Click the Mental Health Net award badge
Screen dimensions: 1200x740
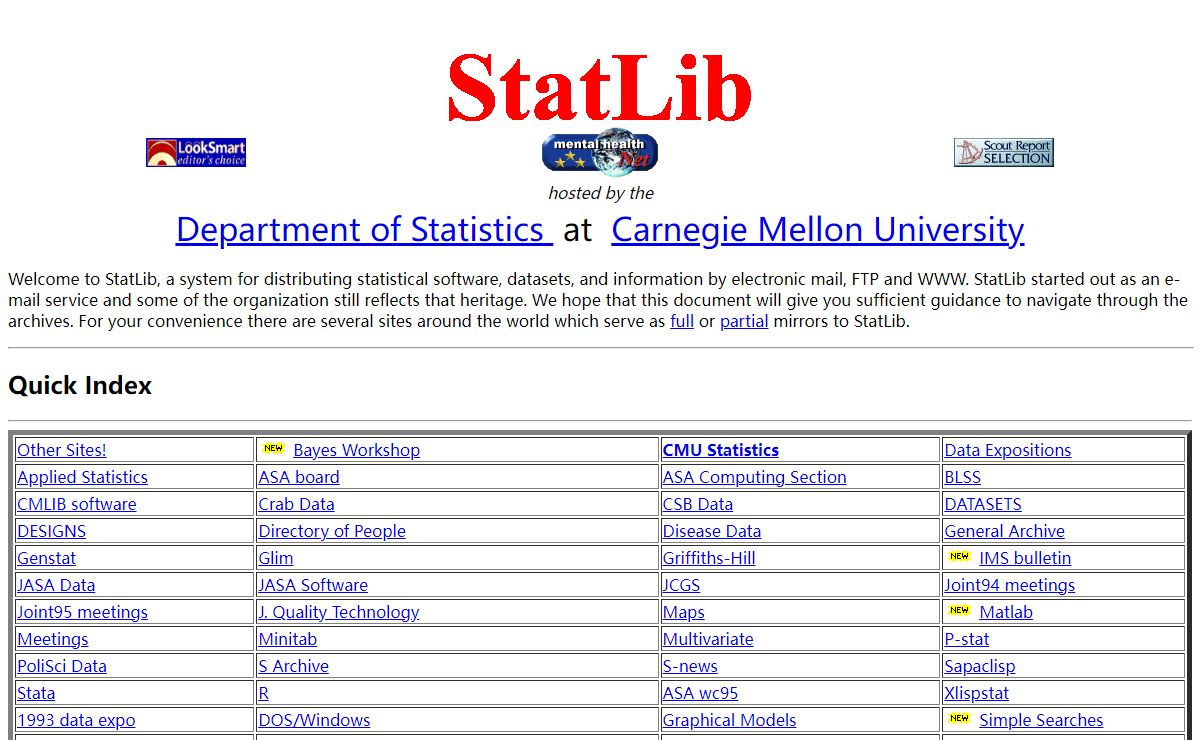click(600, 152)
